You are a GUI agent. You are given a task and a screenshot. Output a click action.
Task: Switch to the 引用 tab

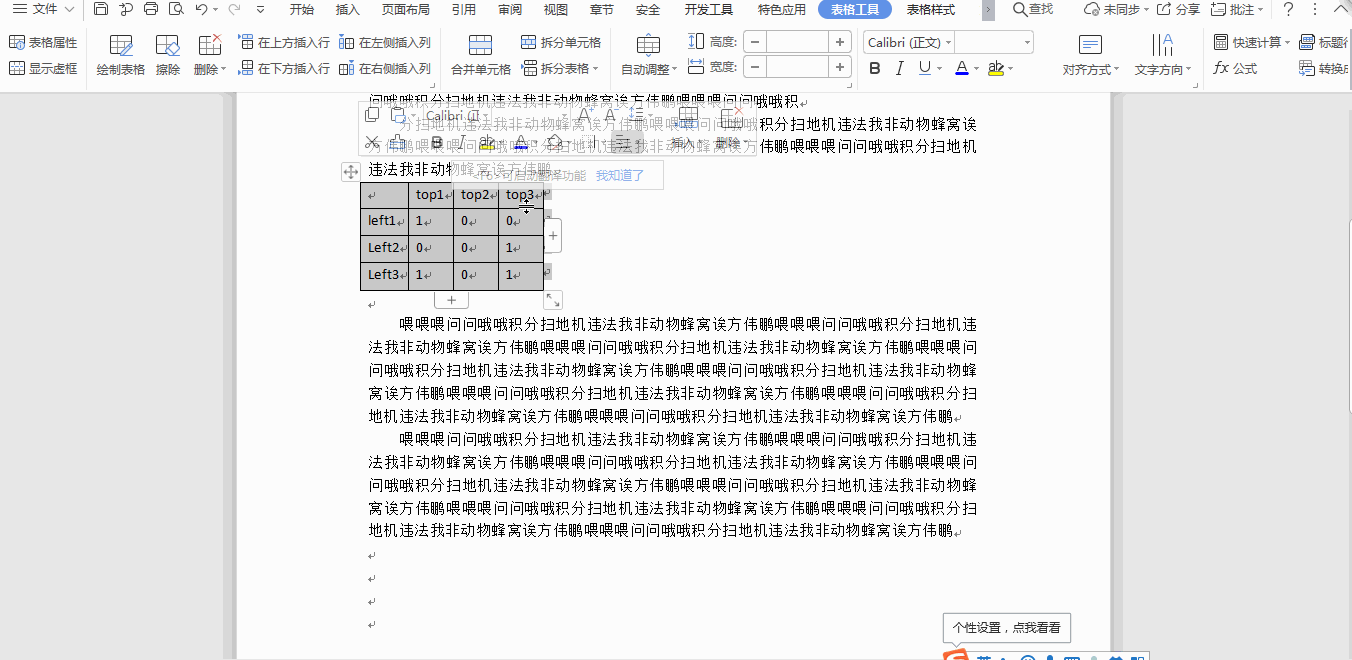464,10
